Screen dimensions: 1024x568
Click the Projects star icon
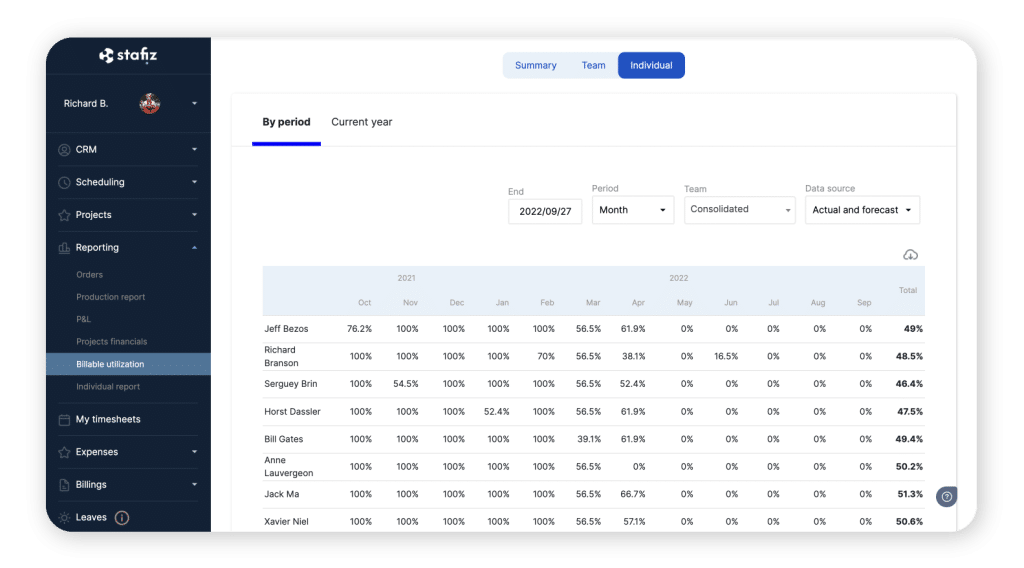(x=64, y=215)
